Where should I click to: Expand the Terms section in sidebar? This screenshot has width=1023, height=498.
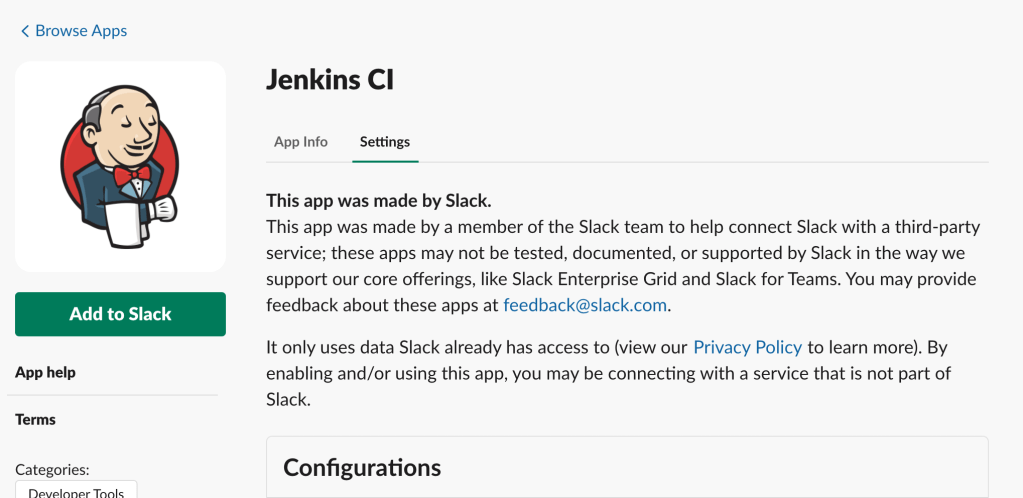[35, 419]
